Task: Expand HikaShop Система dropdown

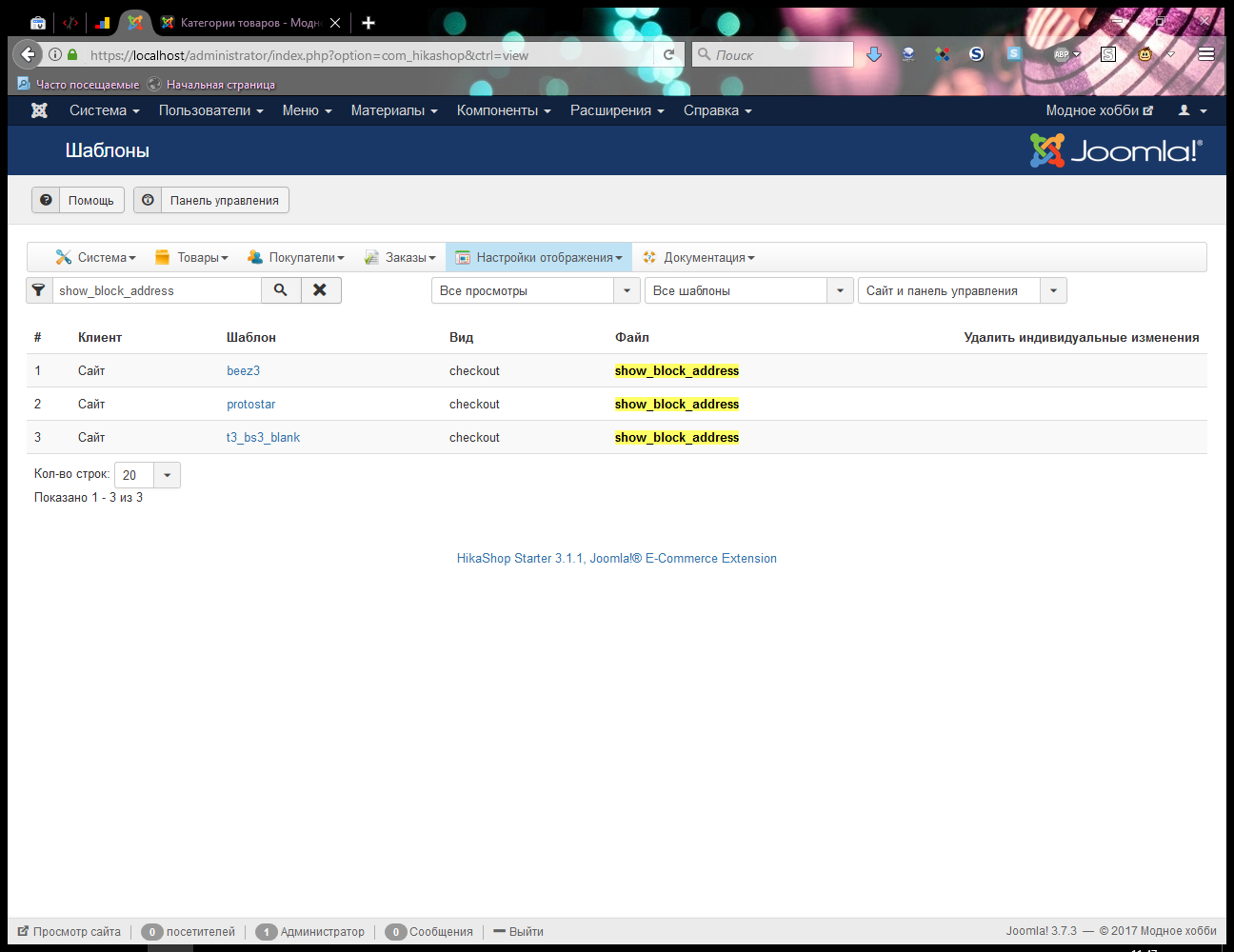Action: pos(96,257)
